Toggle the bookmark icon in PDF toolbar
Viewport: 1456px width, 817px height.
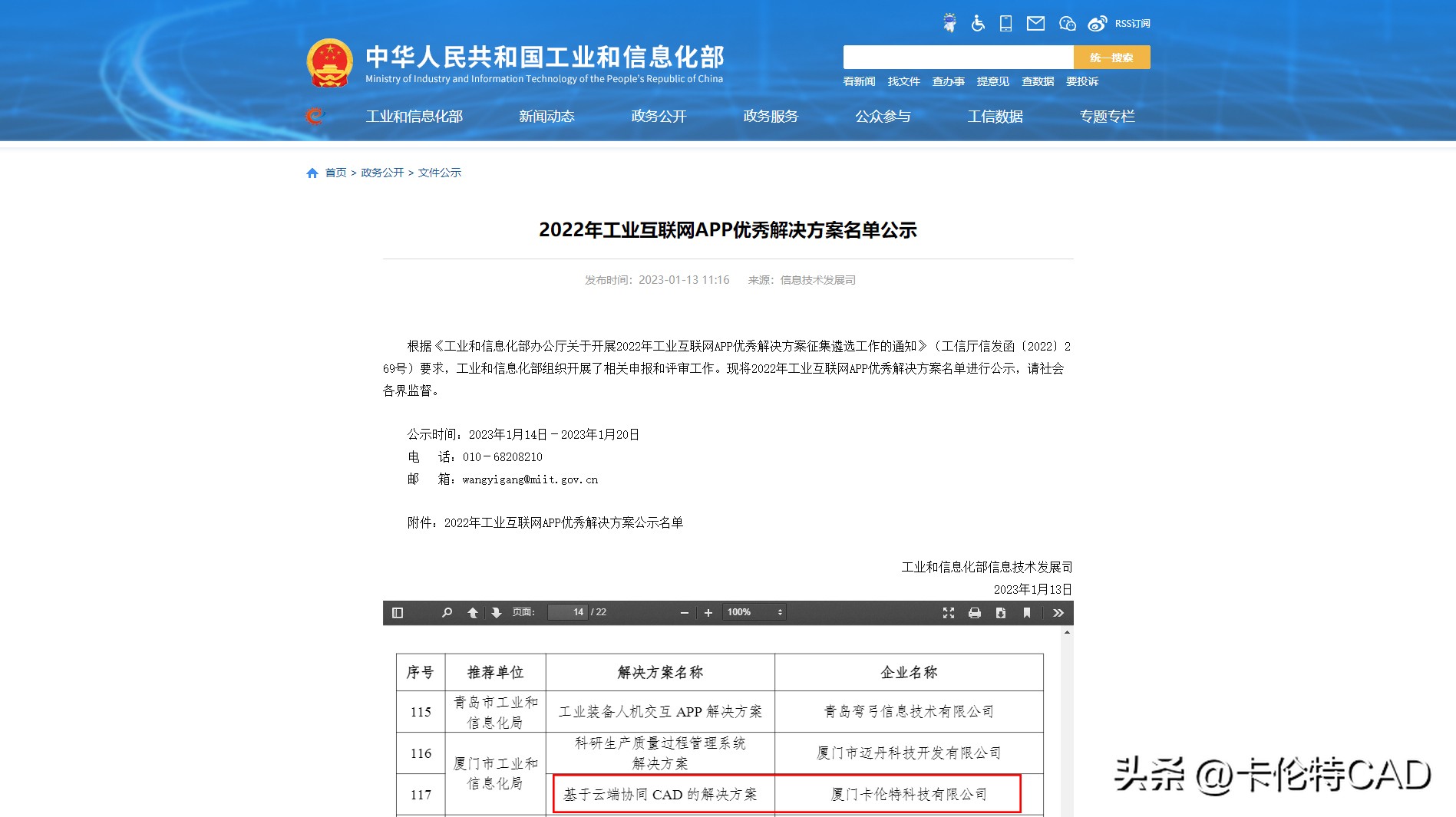pos(1027,612)
